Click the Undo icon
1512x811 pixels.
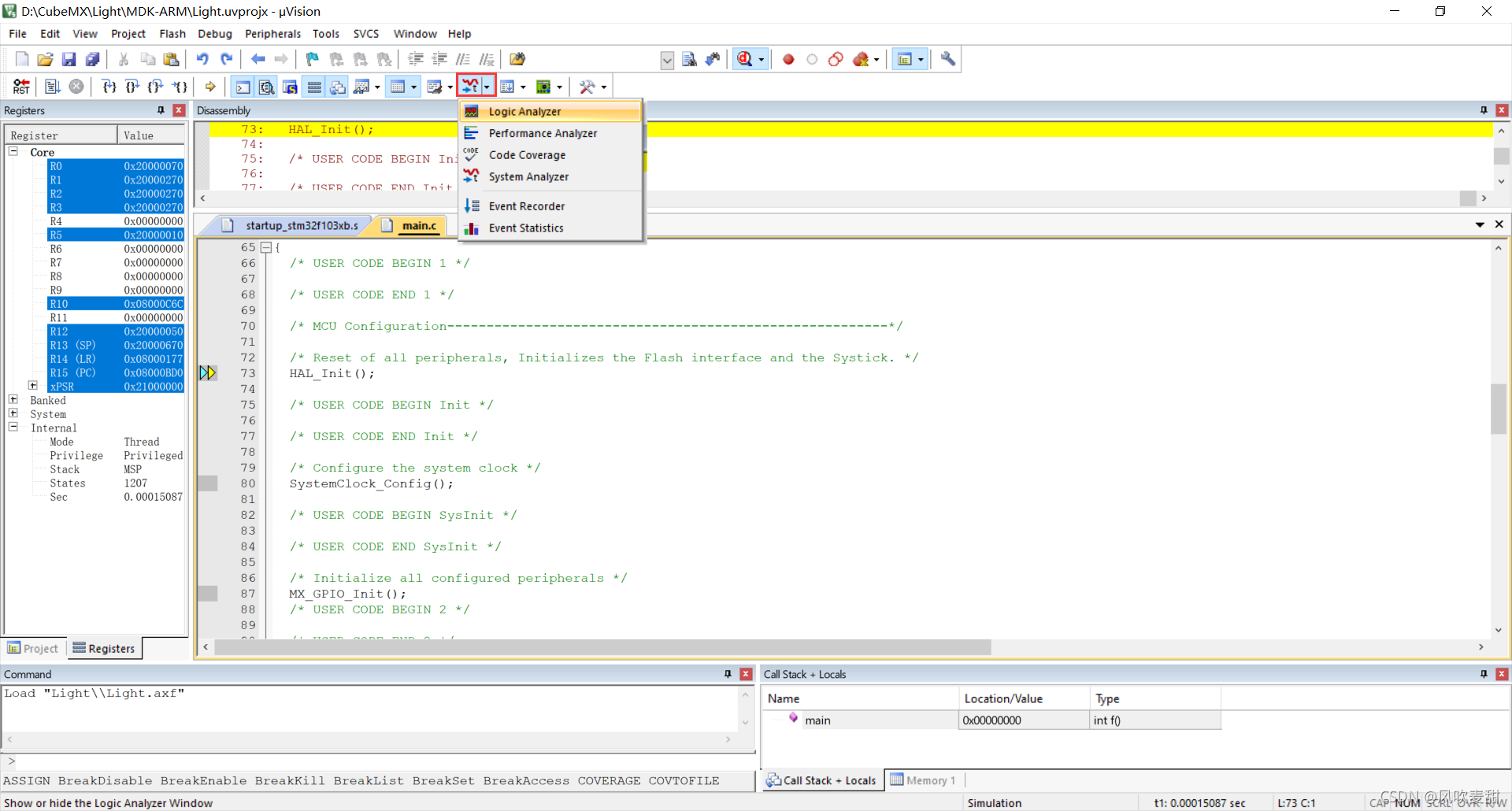point(202,59)
